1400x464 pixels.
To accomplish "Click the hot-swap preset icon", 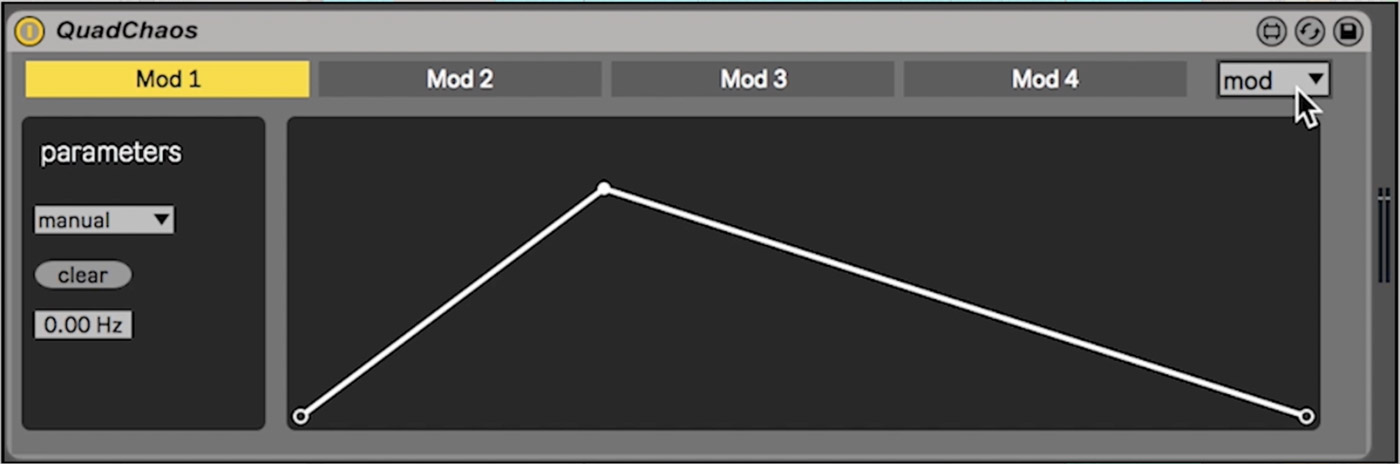I will [x=1309, y=32].
